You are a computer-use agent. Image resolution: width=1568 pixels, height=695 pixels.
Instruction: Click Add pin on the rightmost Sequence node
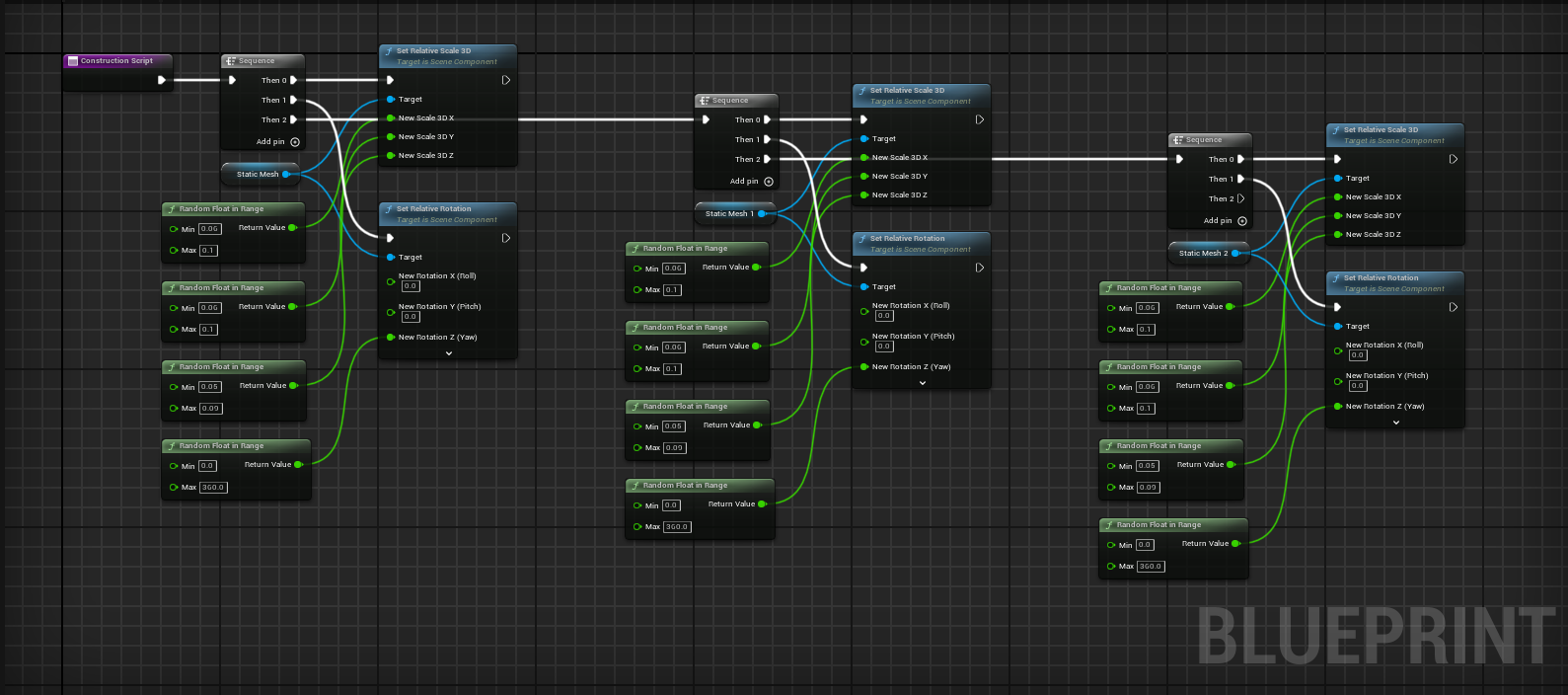1241,221
